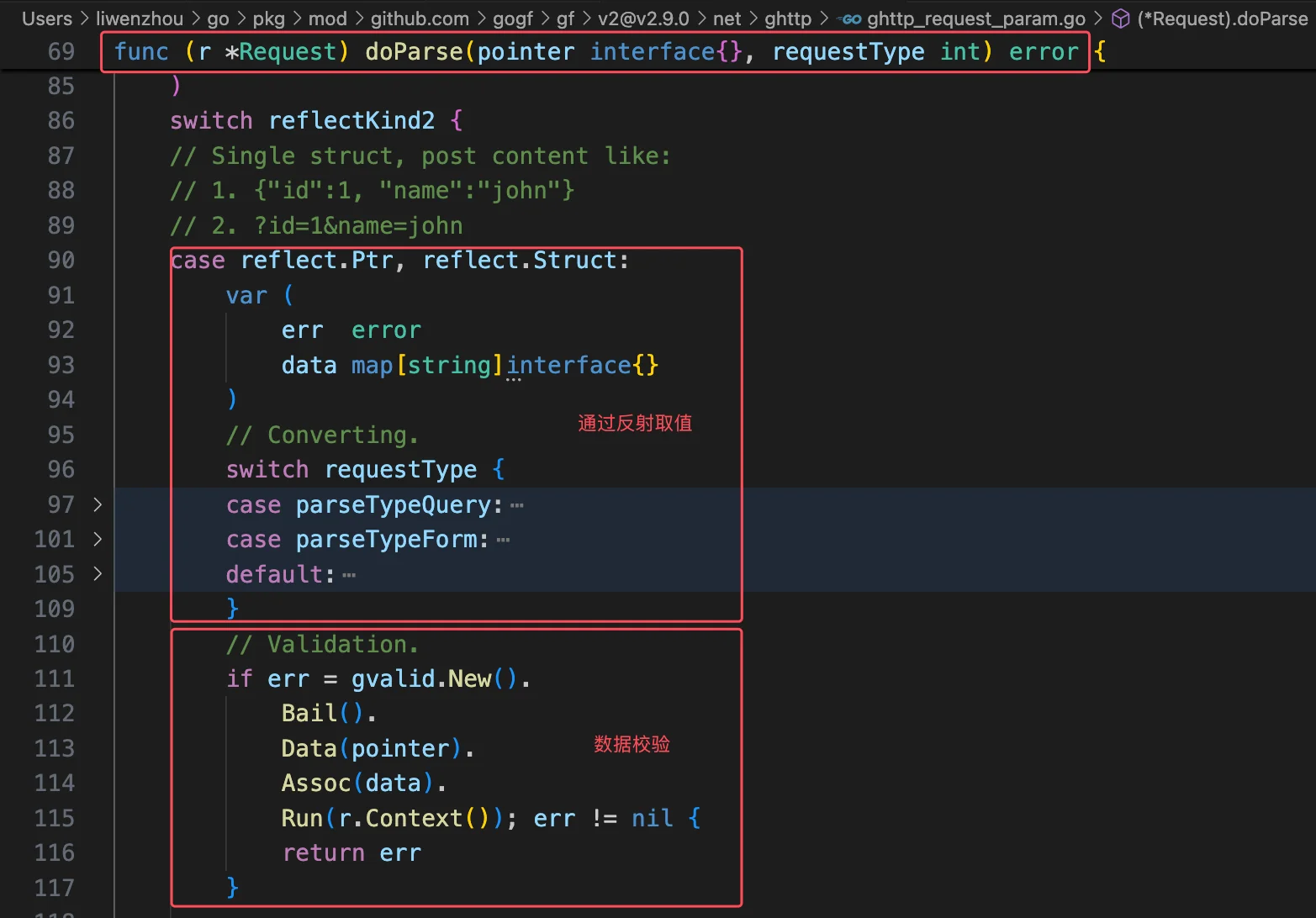Screen dimensions: 1316x918
Task: Click the v2@v2.9.0 breadcrumb item
Action: coord(643,18)
